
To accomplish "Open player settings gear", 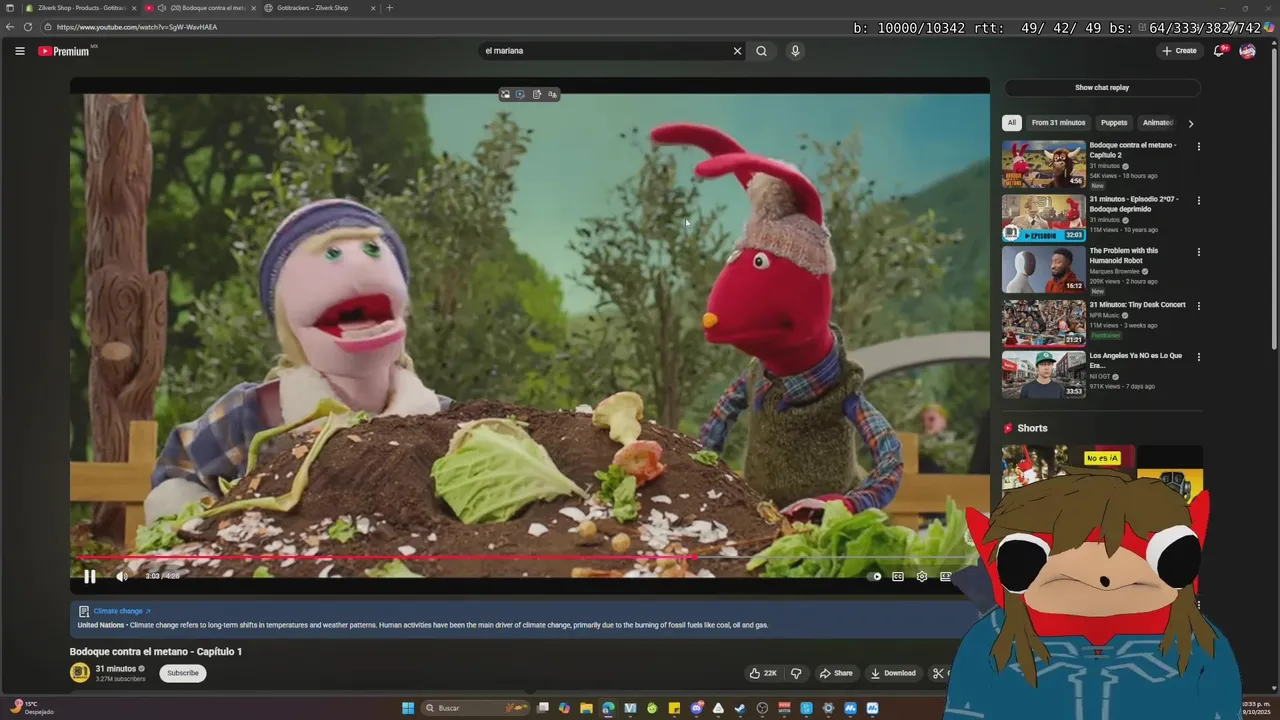I will (922, 576).
